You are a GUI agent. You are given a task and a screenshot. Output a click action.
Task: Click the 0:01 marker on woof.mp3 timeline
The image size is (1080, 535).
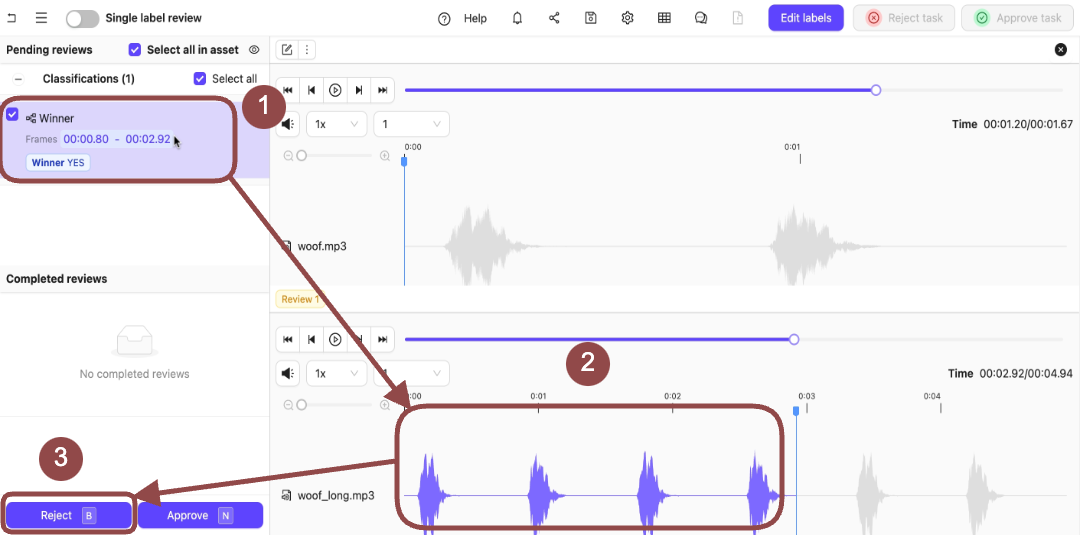pyautogui.click(x=792, y=147)
